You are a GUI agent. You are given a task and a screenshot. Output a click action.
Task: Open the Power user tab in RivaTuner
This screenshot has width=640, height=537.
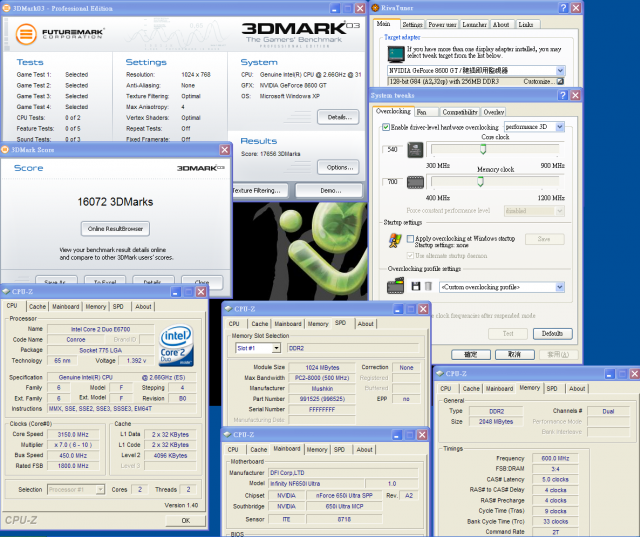[x=442, y=24]
